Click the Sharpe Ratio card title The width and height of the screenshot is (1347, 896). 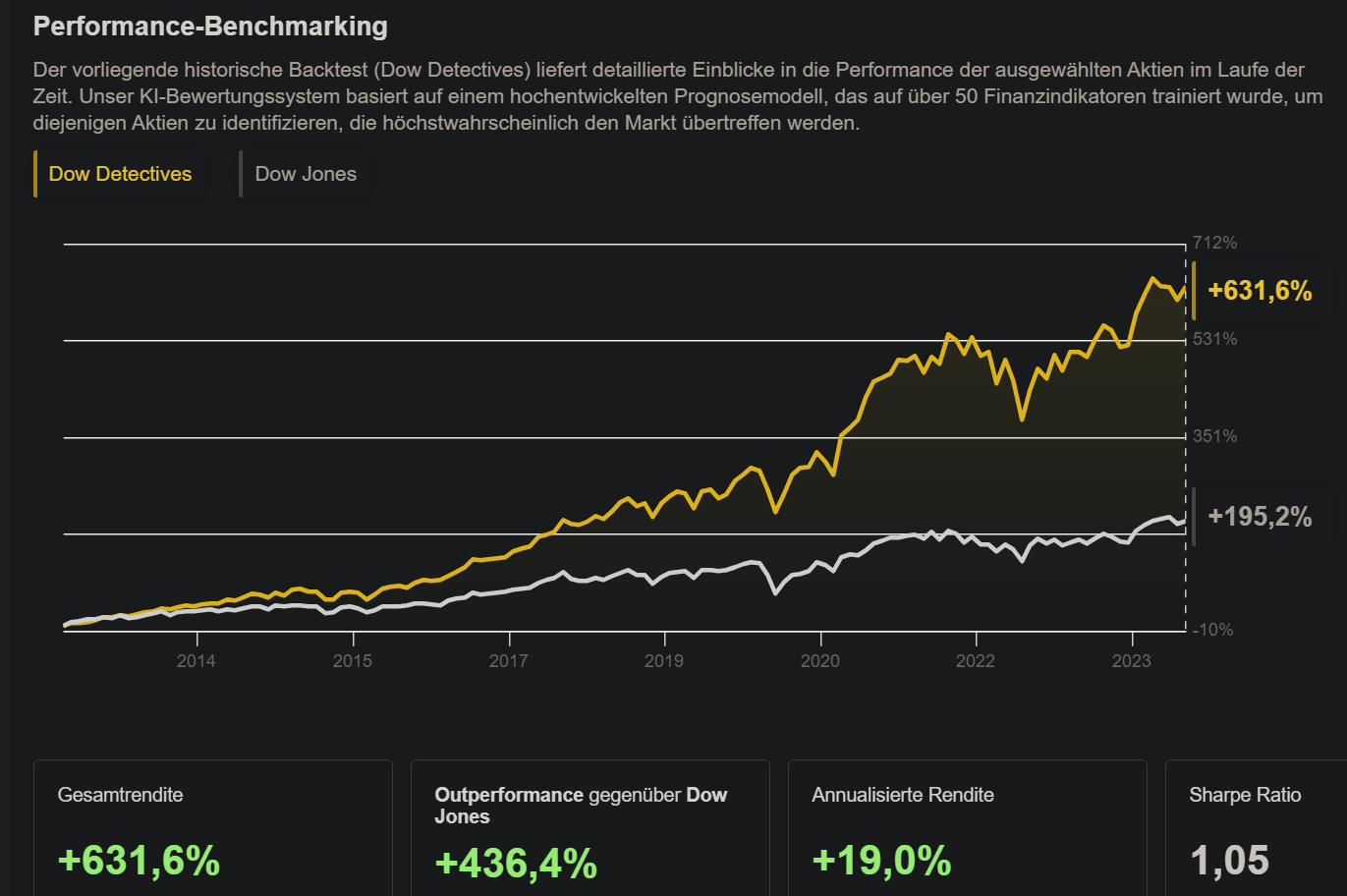(x=1245, y=795)
